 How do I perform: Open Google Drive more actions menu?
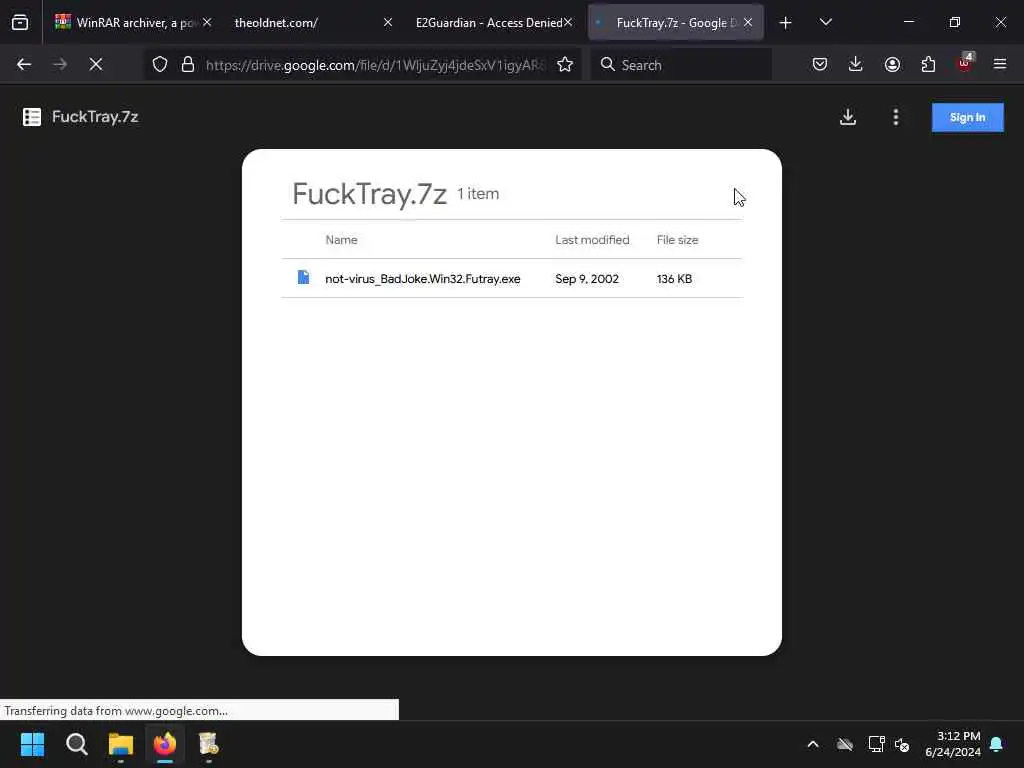[895, 117]
